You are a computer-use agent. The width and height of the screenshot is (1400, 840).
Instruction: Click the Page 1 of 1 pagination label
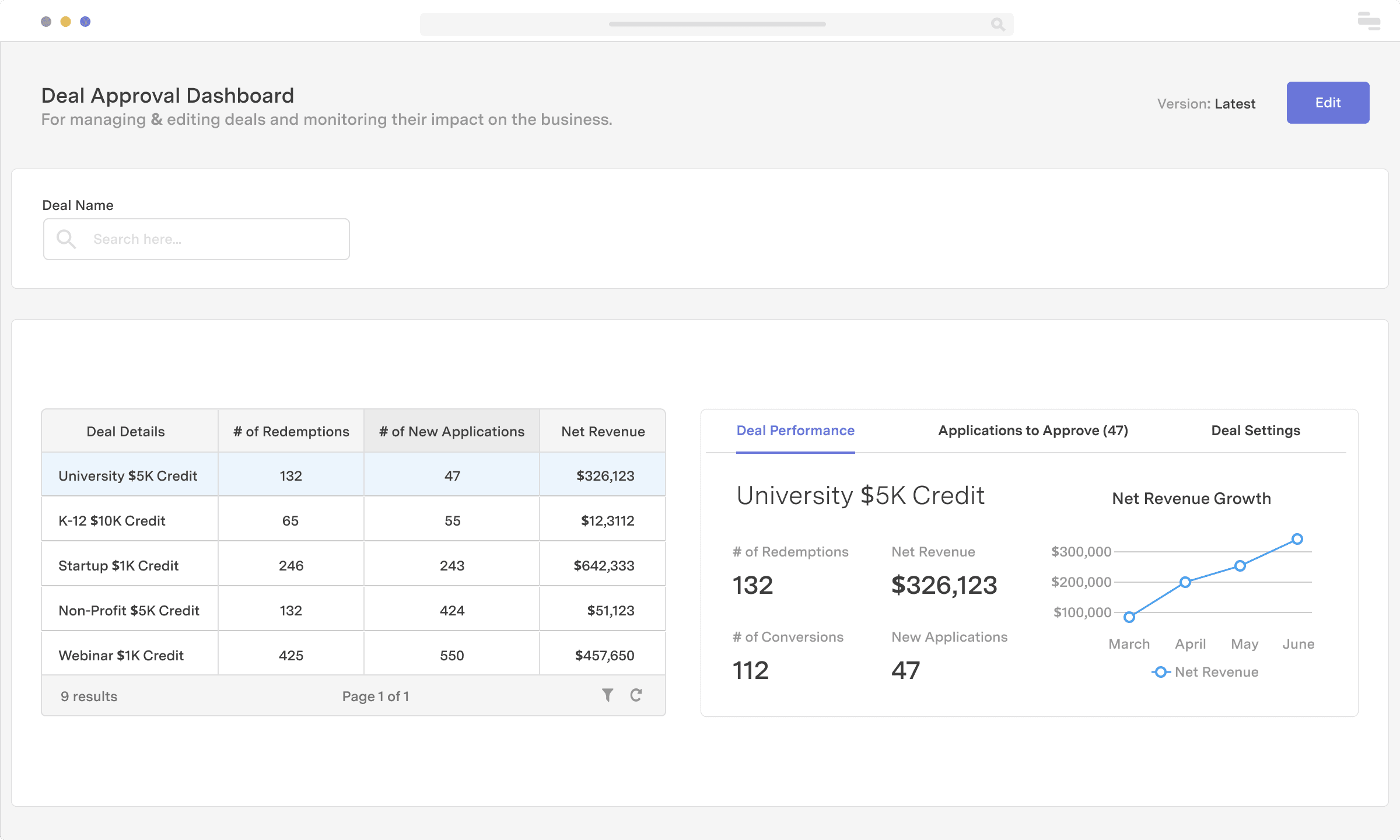pyautogui.click(x=376, y=695)
